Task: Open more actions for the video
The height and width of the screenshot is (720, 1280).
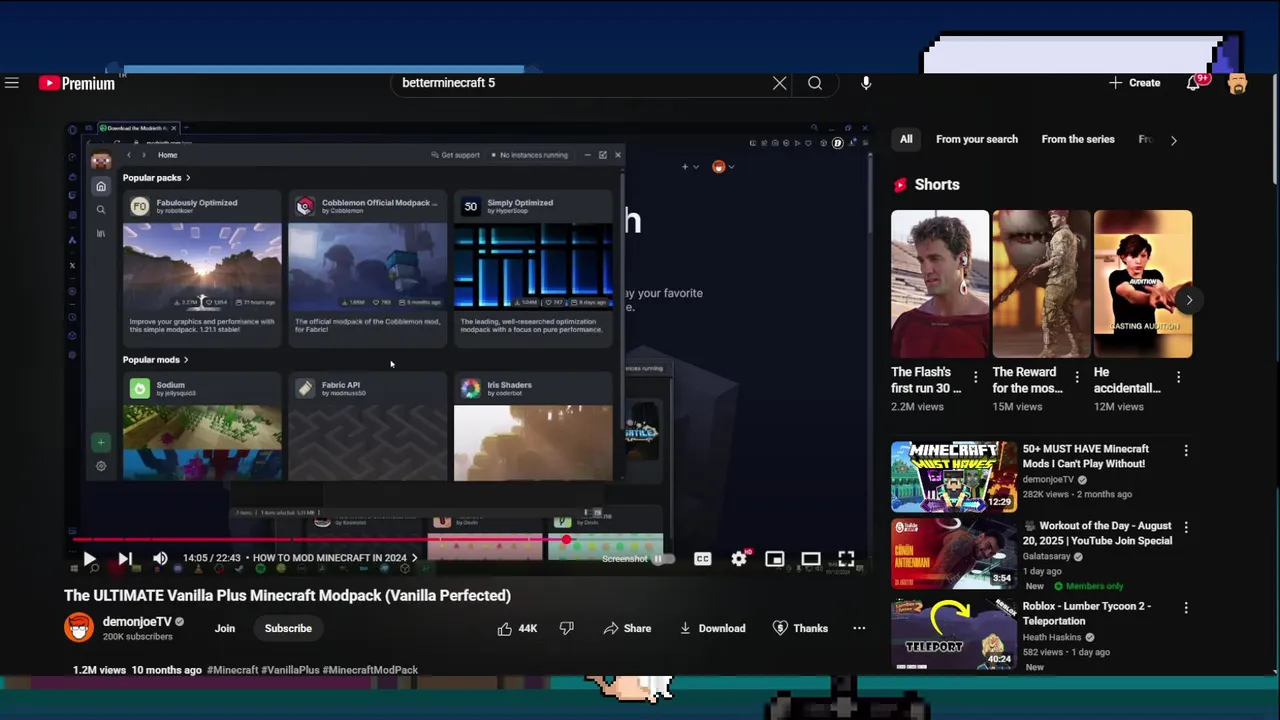Action: [859, 628]
